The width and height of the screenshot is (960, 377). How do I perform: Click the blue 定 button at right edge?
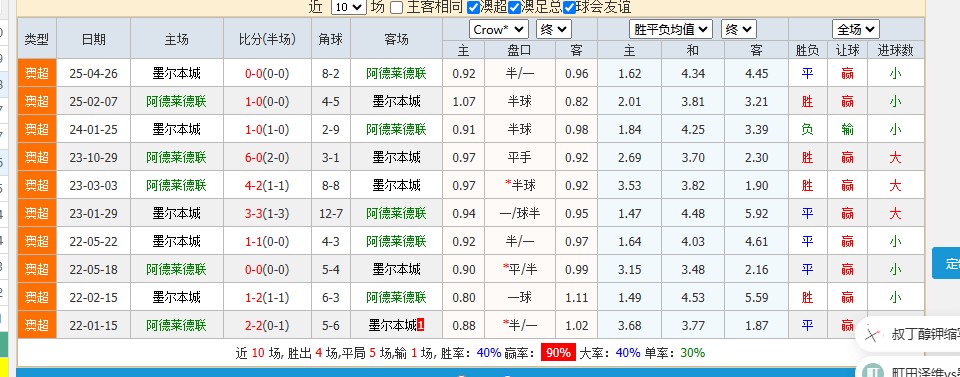(947, 264)
